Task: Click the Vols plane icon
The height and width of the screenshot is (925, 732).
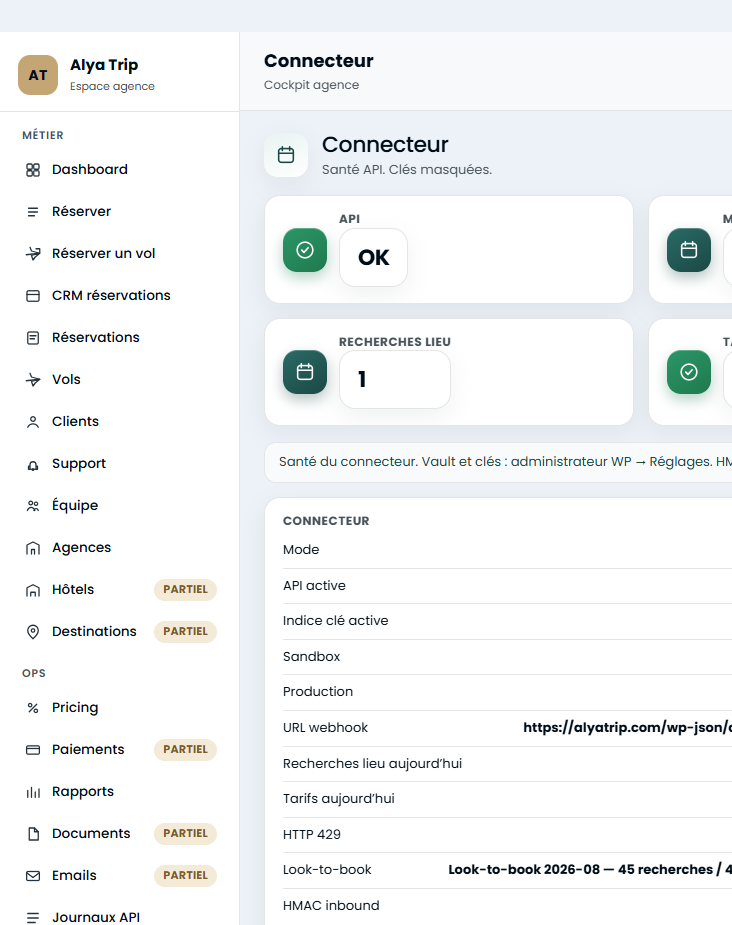Action: (33, 379)
